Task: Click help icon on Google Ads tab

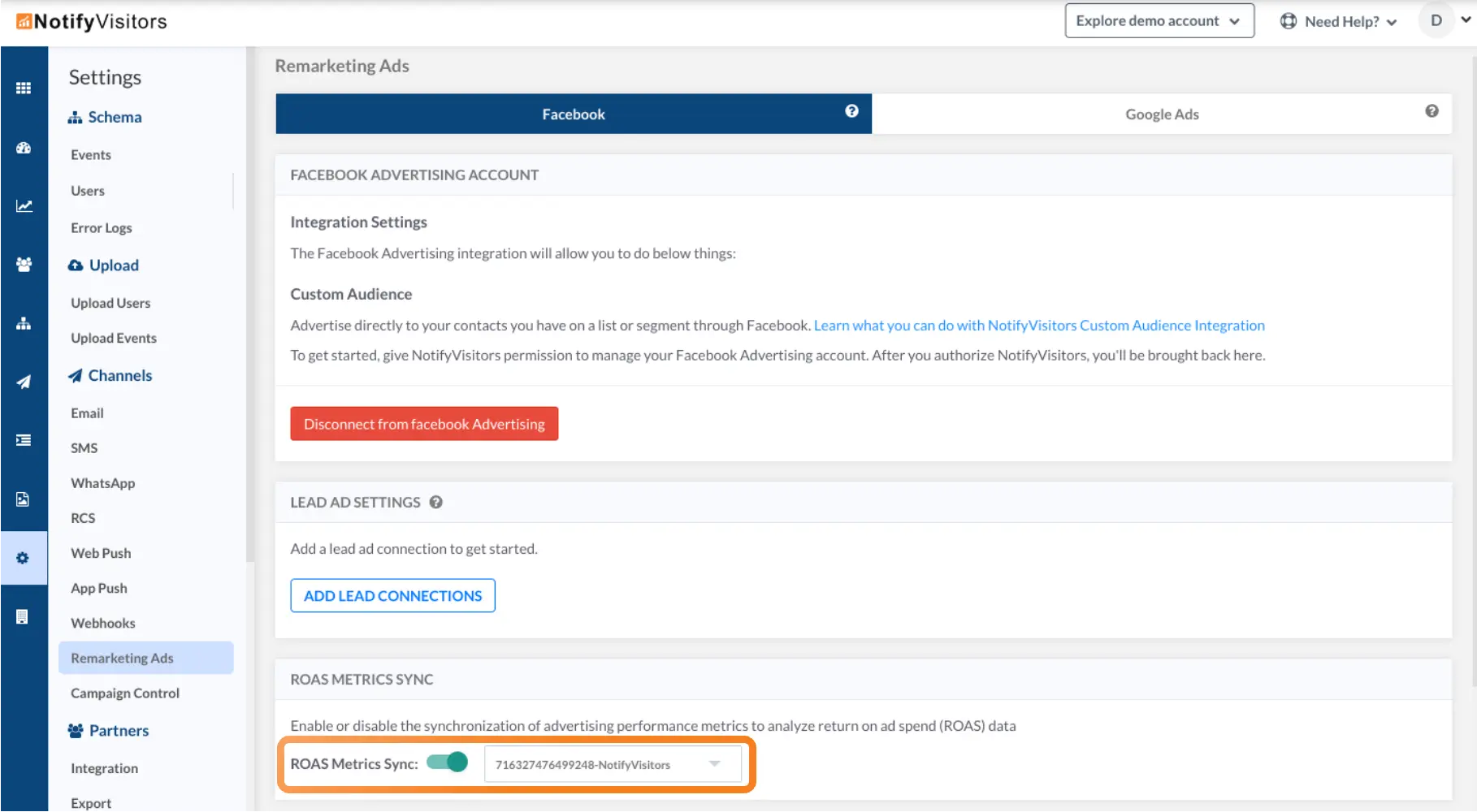Action: click(x=1432, y=111)
